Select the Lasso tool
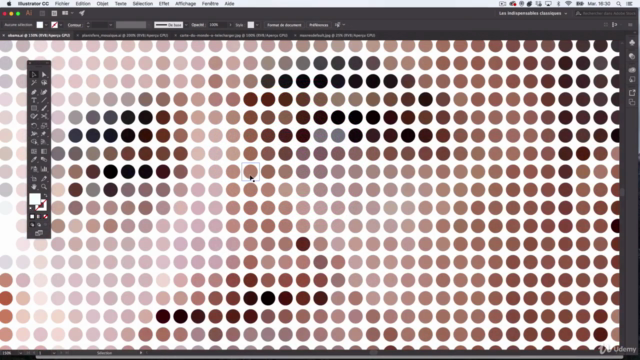Viewport: 640px width, 360px height. 44,83
